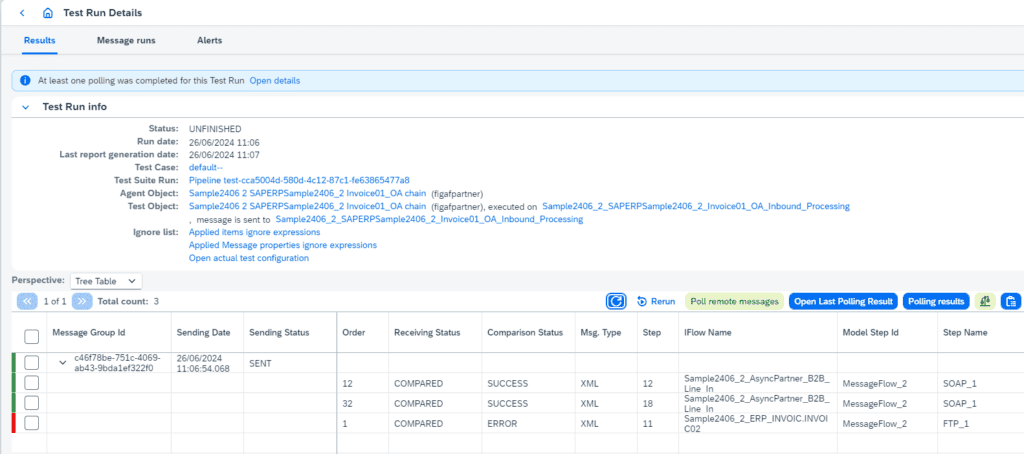Check the box for message group c46f78be
Image resolution: width=1024 pixels, height=454 pixels.
(31, 363)
